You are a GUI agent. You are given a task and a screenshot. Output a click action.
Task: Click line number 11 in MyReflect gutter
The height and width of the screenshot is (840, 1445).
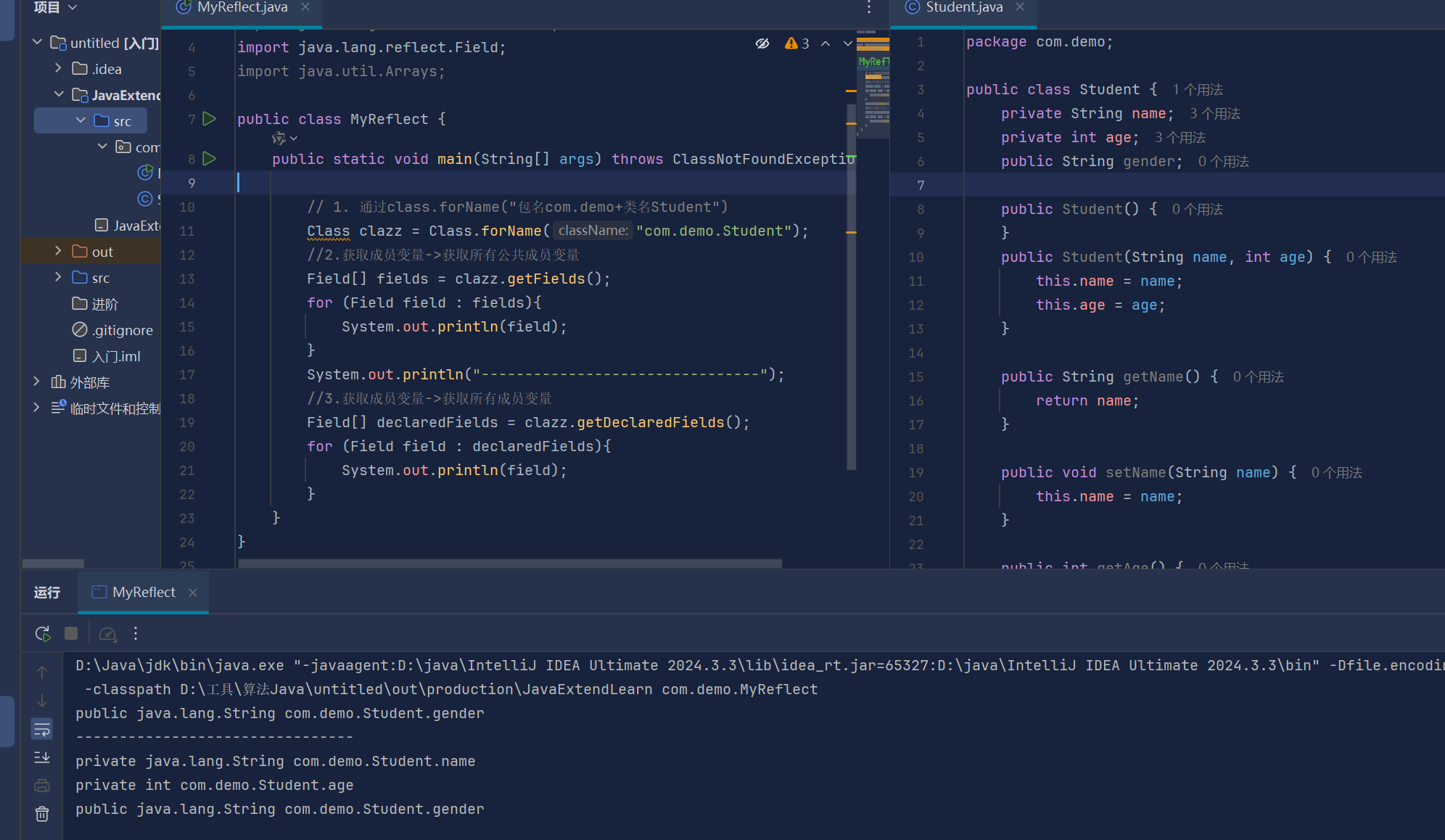click(x=187, y=231)
